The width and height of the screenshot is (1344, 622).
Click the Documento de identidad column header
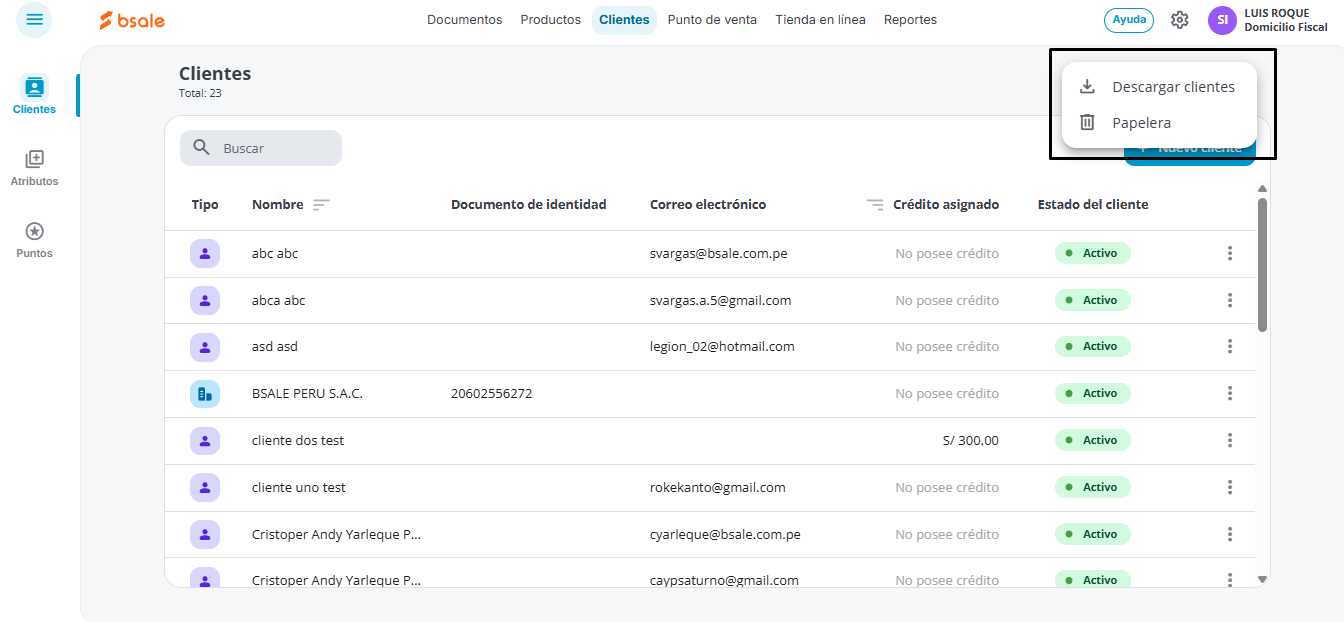[x=529, y=205]
